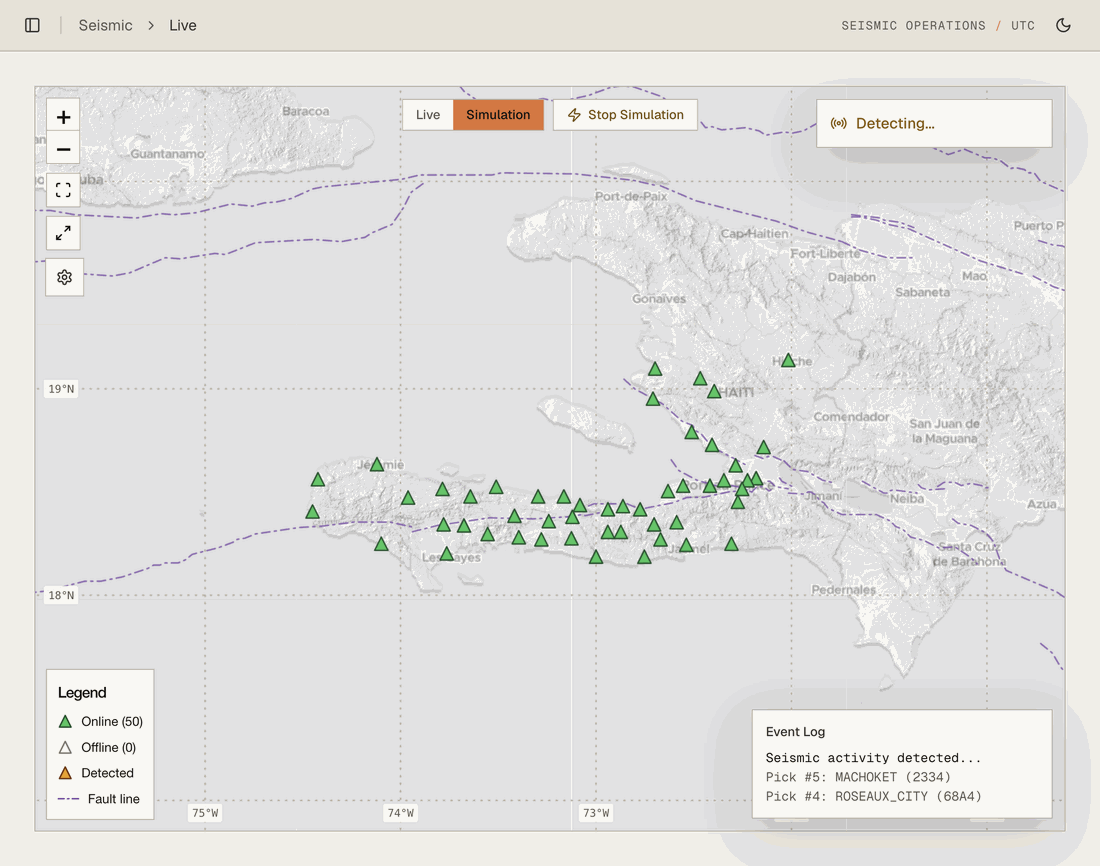Toggle the sidebar panel icon
Screen dimensions: 1100x866
pyautogui.click(x=32, y=25)
